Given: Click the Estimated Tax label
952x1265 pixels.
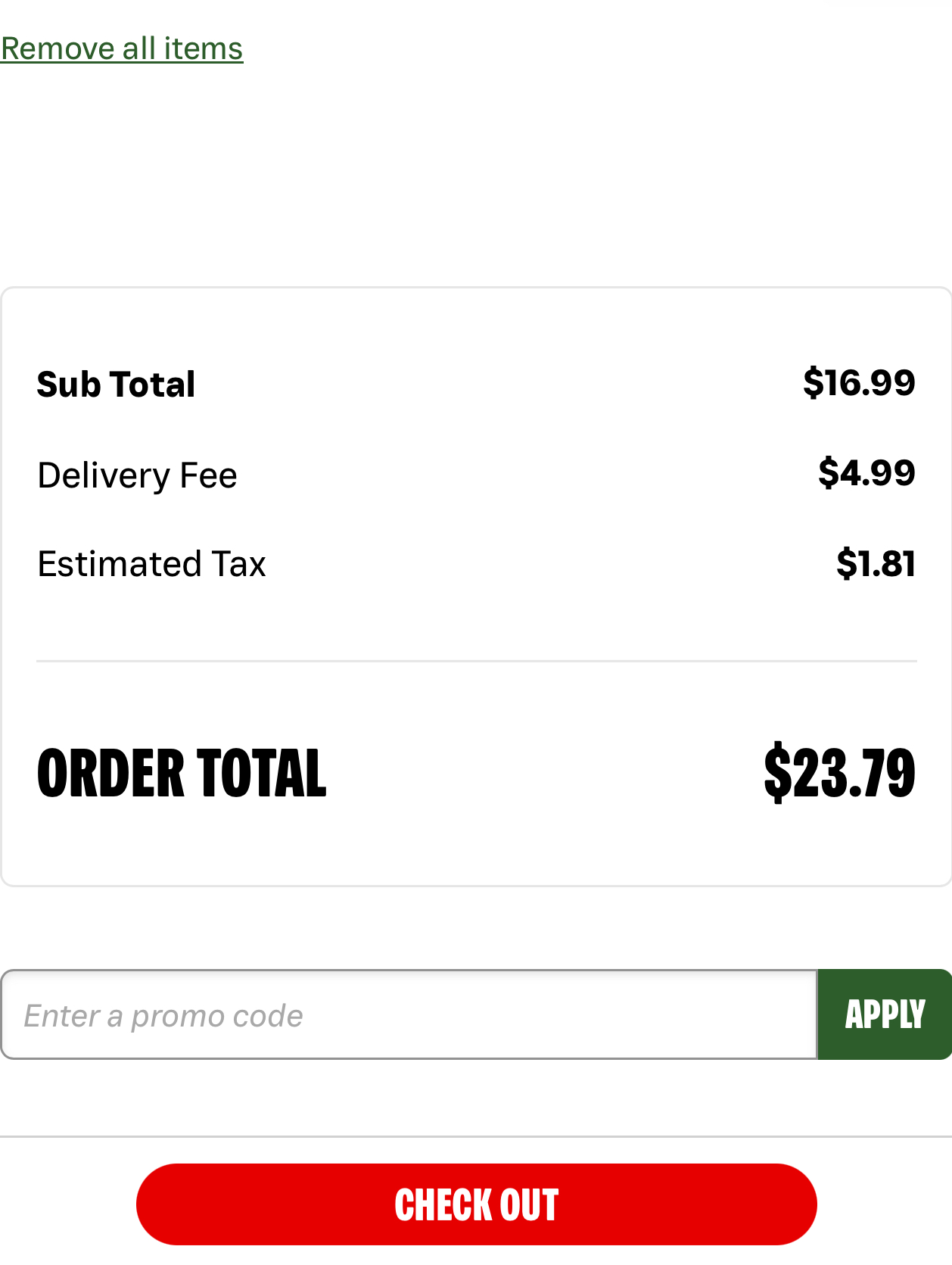Looking at the screenshot, I should (151, 565).
